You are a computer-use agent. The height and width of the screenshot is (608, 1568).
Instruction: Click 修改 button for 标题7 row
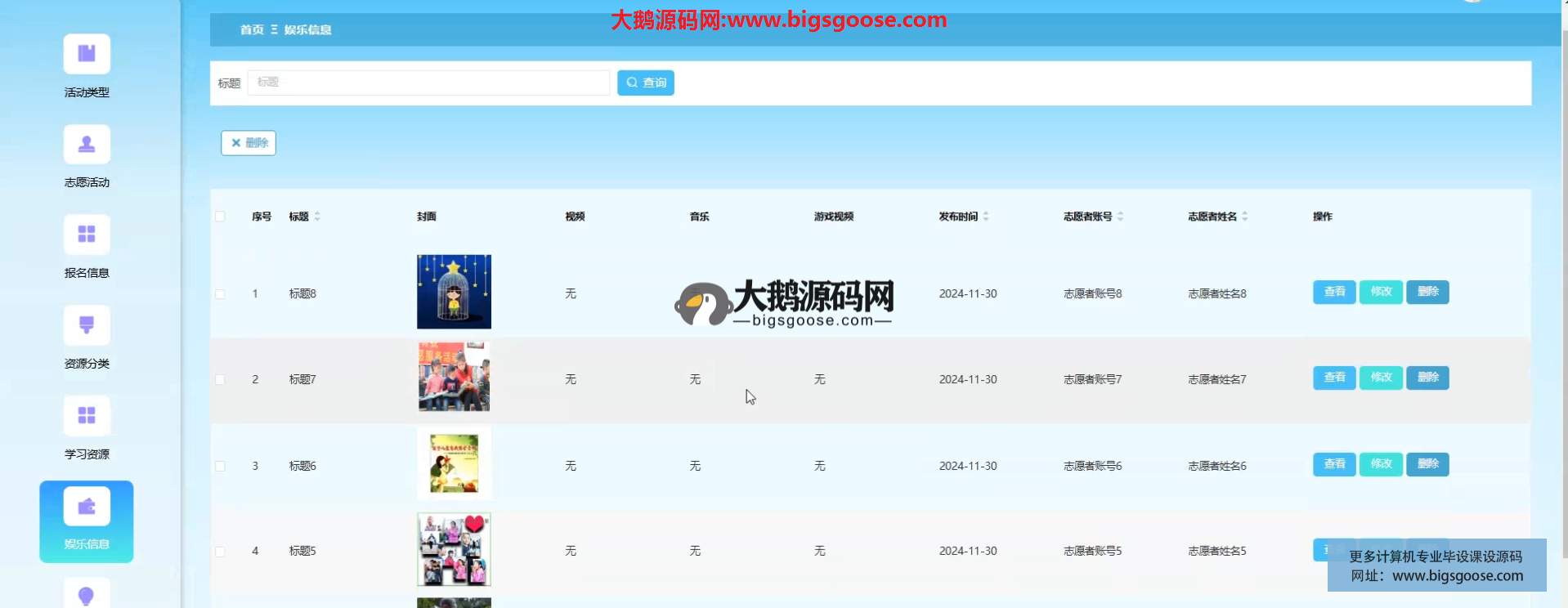pos(1381,378)
